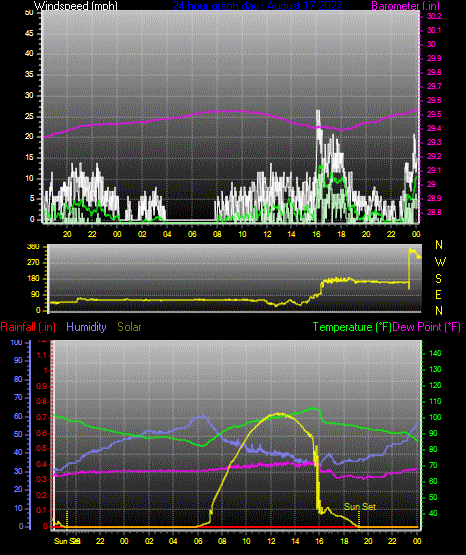Click the 29.5 barometer axis value

tap(434, 114)
